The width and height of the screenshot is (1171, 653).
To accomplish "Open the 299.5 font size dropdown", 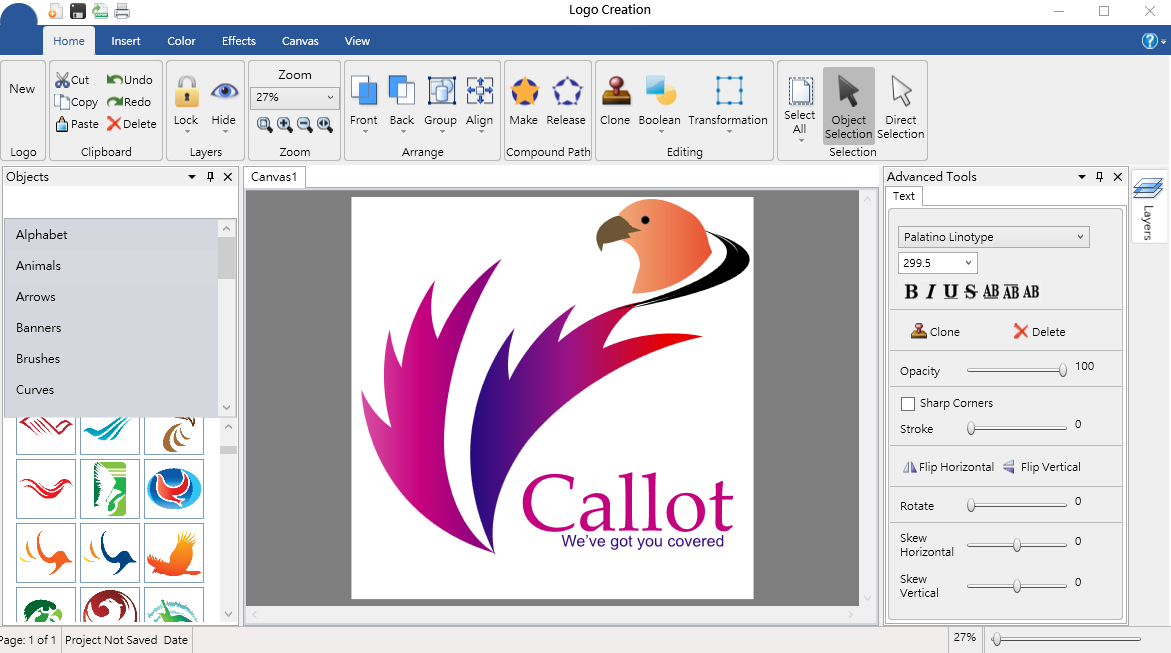I will (x=937, y=263).
